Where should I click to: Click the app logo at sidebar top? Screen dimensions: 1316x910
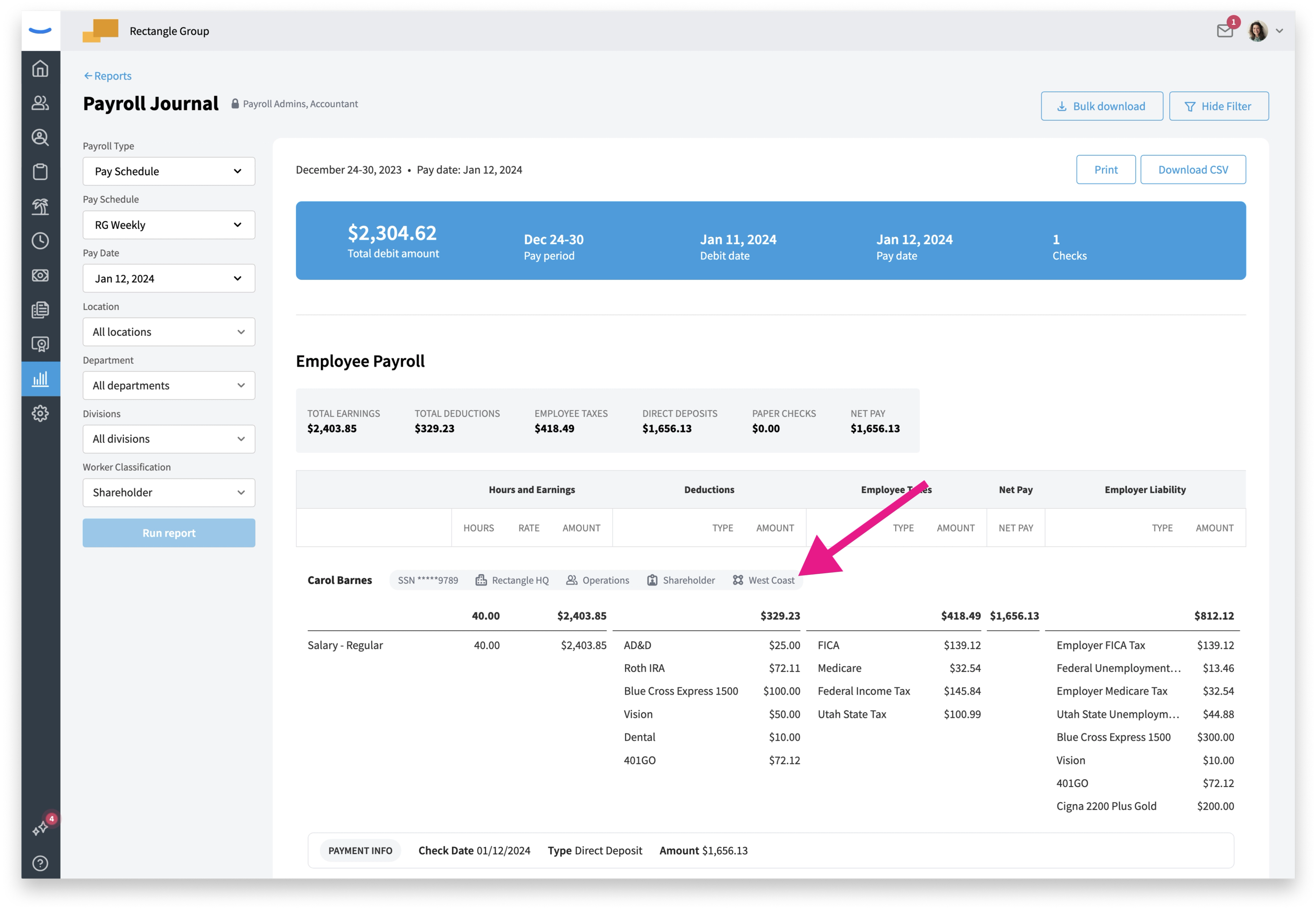point(40,31)
